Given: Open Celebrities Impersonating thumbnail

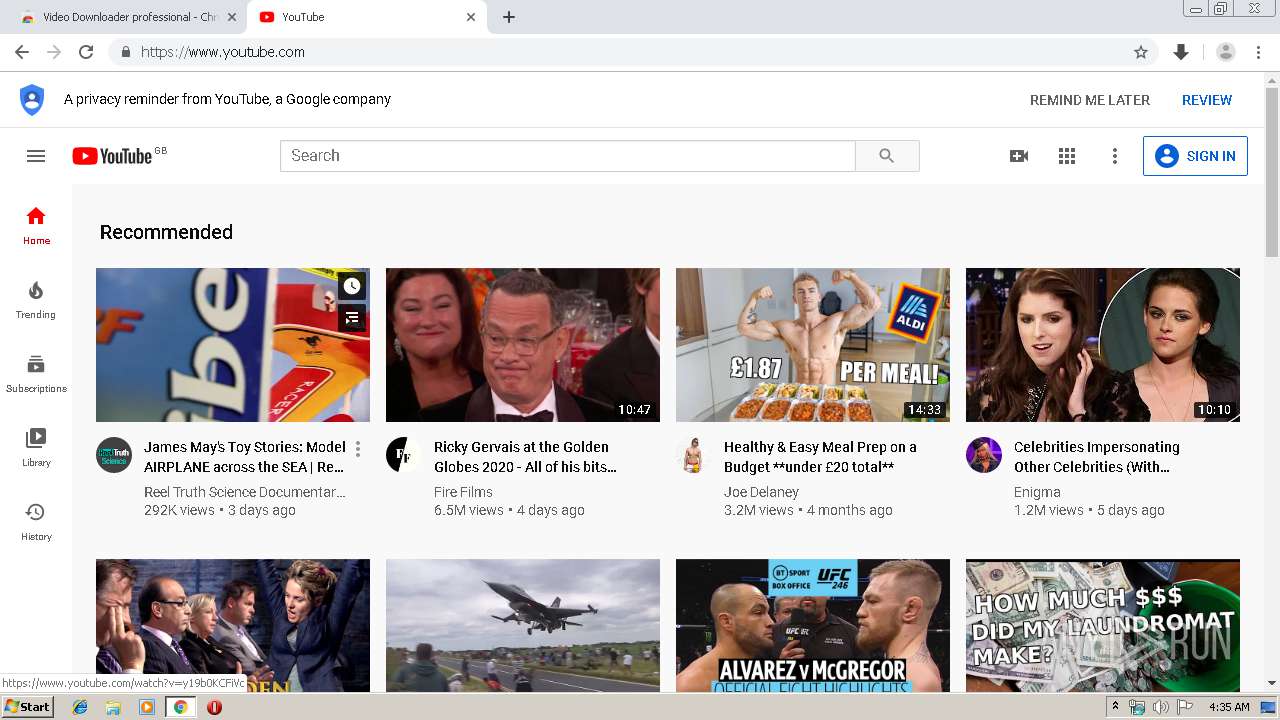Looking at the screenshot, I should pos(1103,345).
